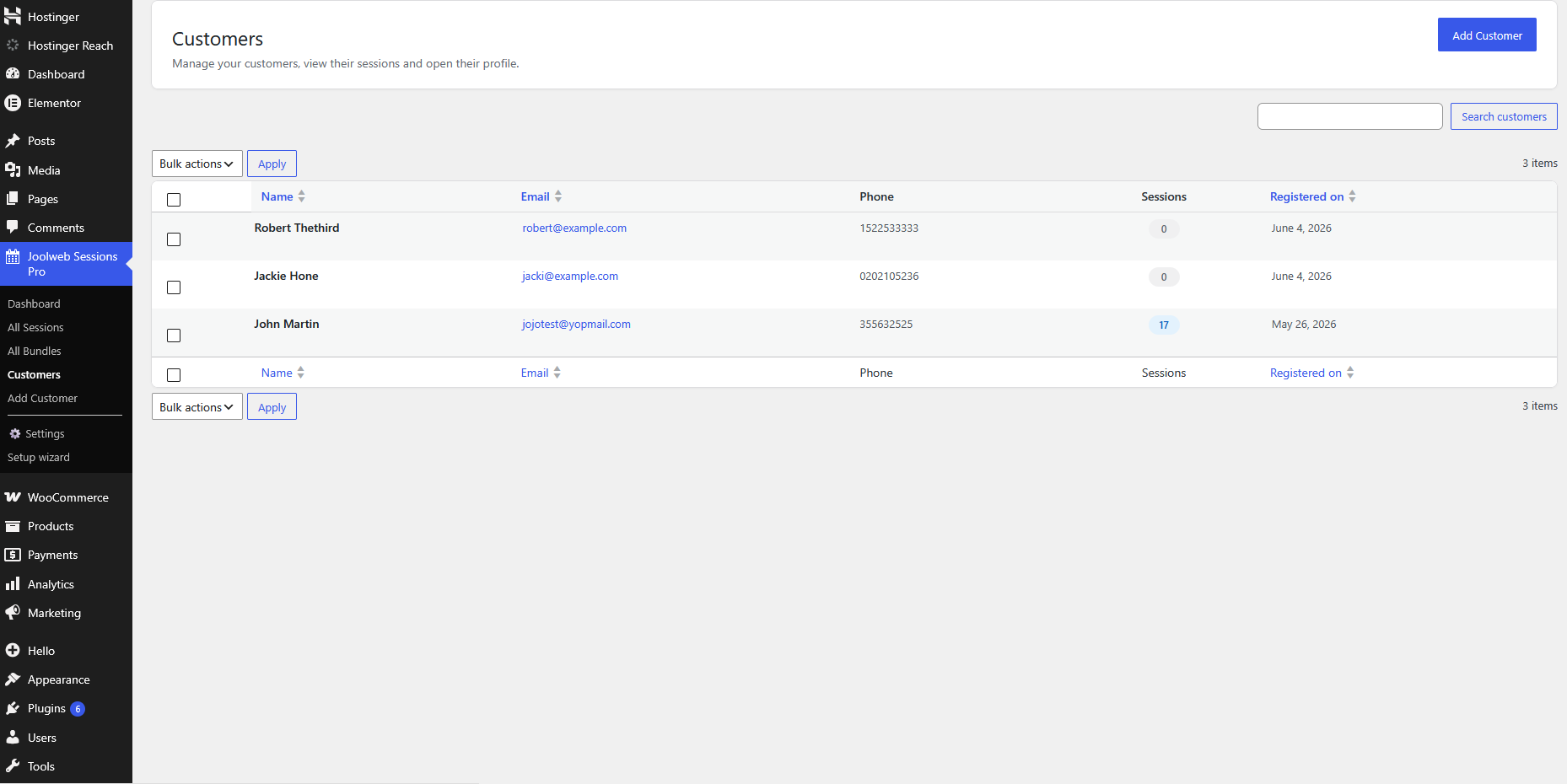Click phone number 1522533333

(889, 228)
